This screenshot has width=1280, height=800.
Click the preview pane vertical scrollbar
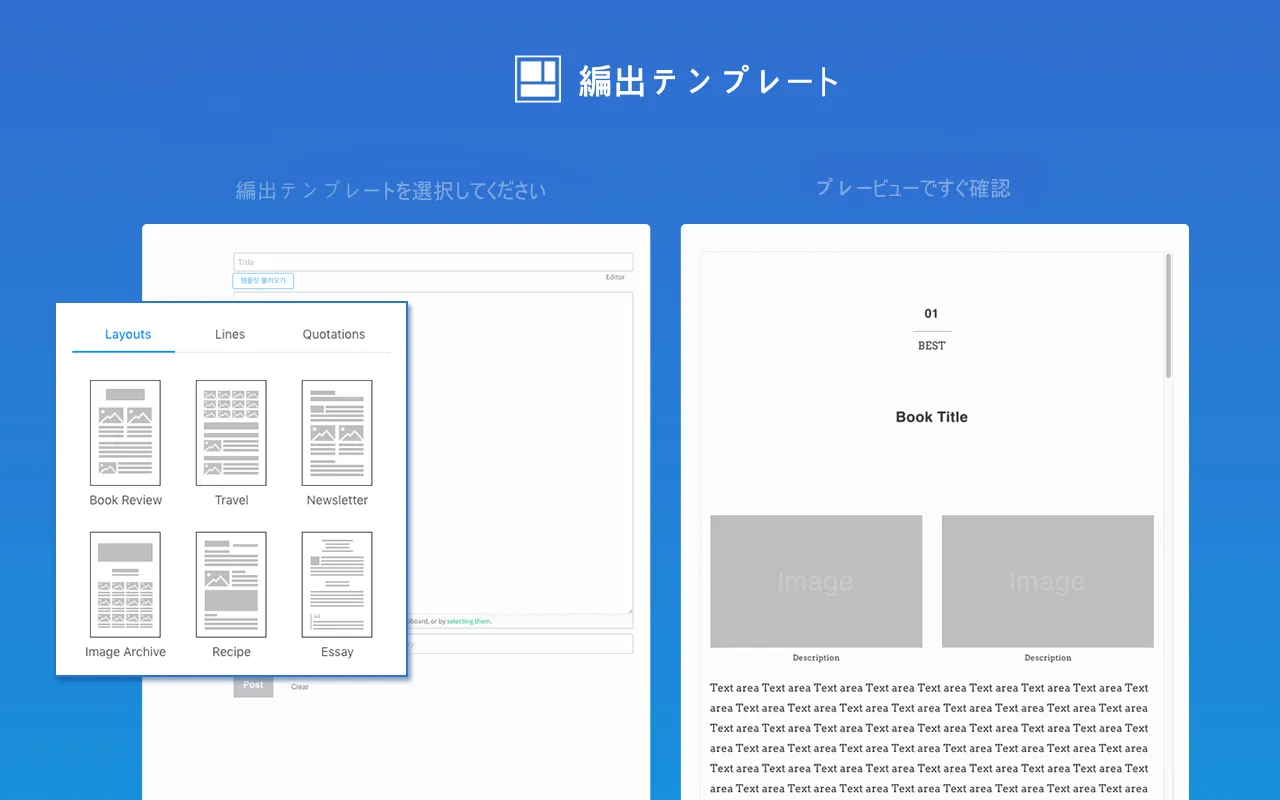(x=1168, y=316)
